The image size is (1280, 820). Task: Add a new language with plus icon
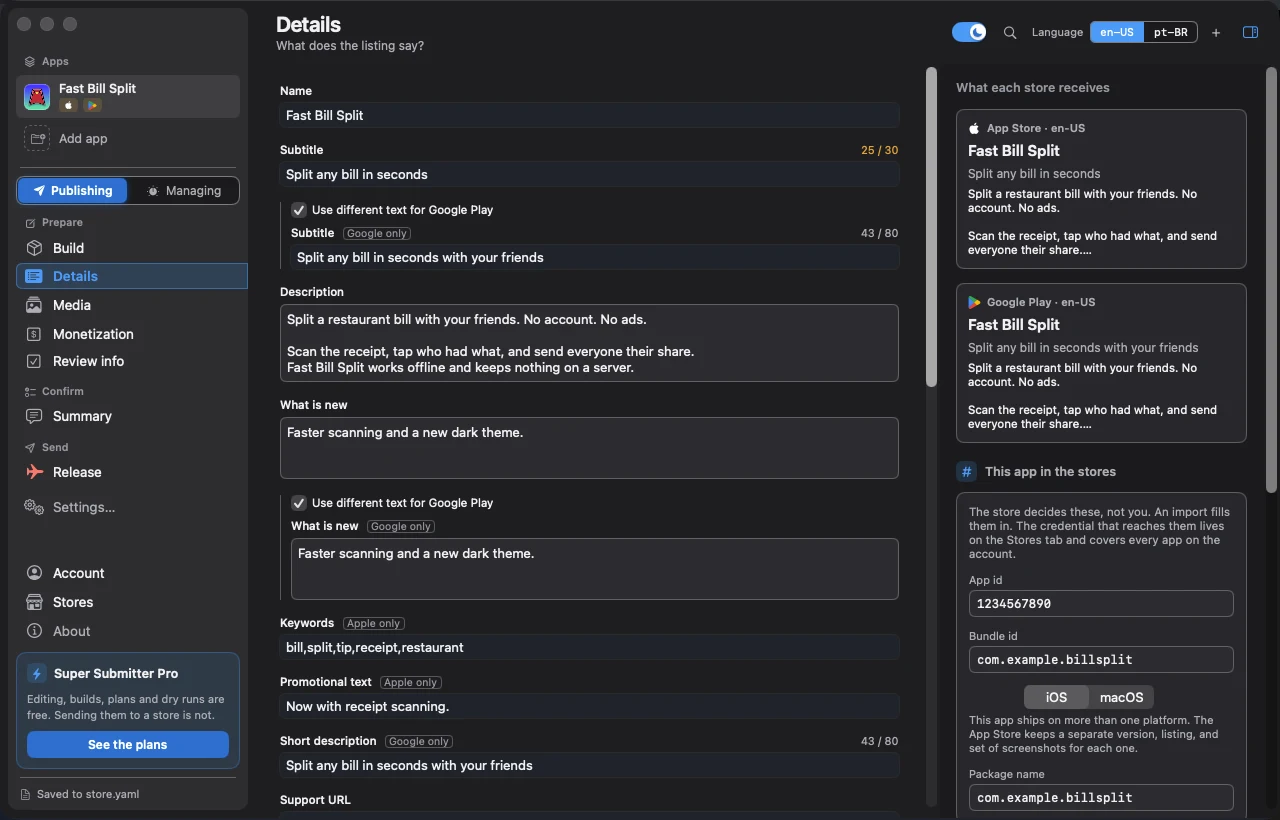(1216, 33)
